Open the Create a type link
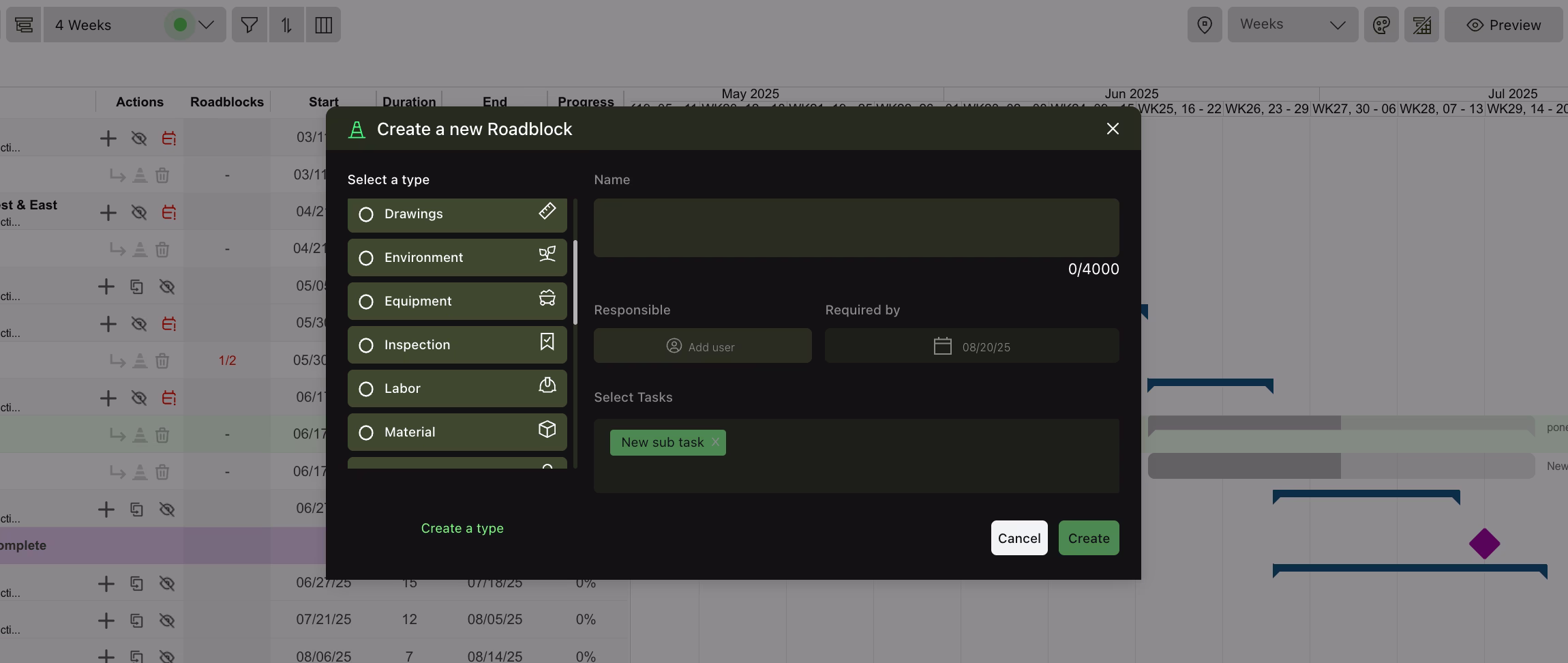Viewport: 1568px width, 663px height. coord(462,529)
